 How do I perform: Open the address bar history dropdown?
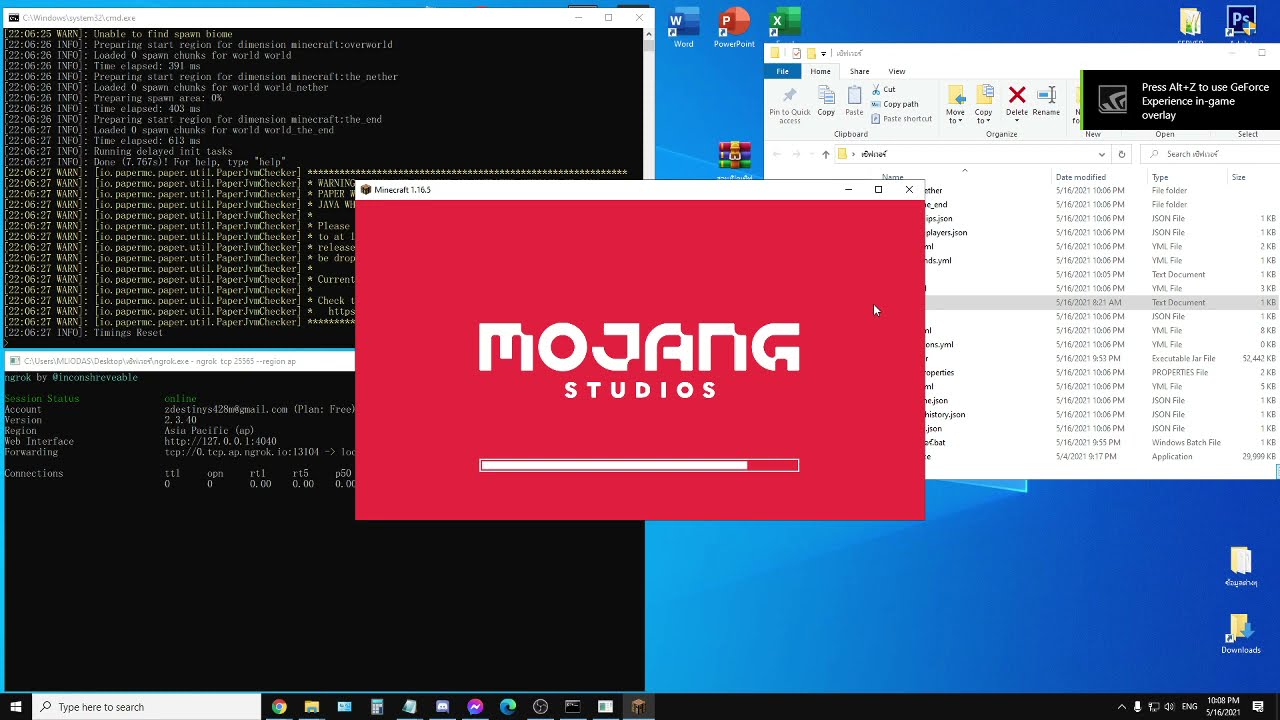tap(1102, 154)
